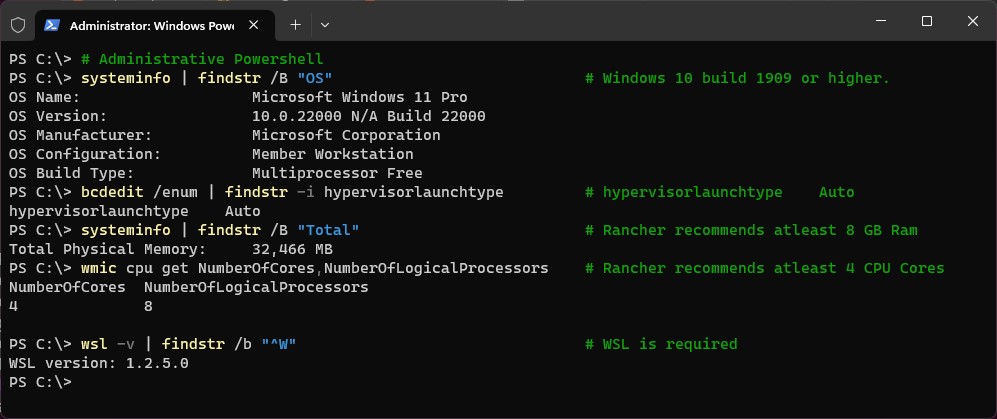Click the "# Rancher recommends atleast 8 GB Ram" comment

751,230
